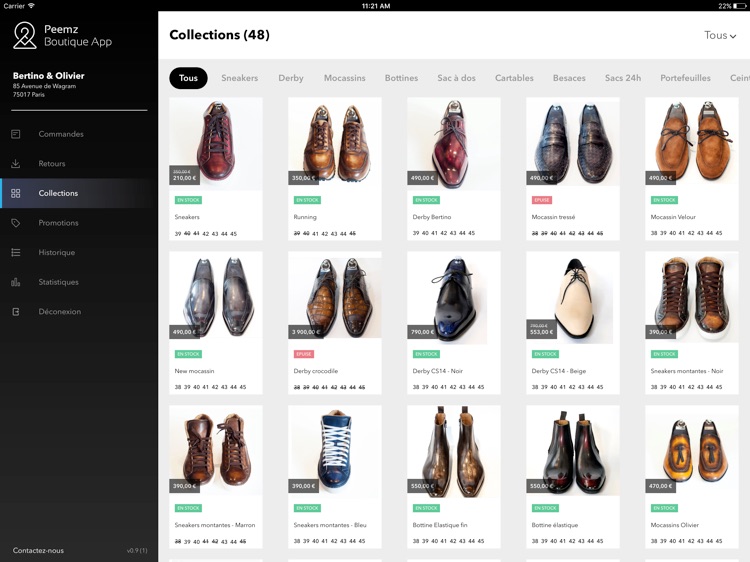The image size is (750, 562).
Task: Click the 553,00 € discounted price tag
Action: tap(541, 330)
